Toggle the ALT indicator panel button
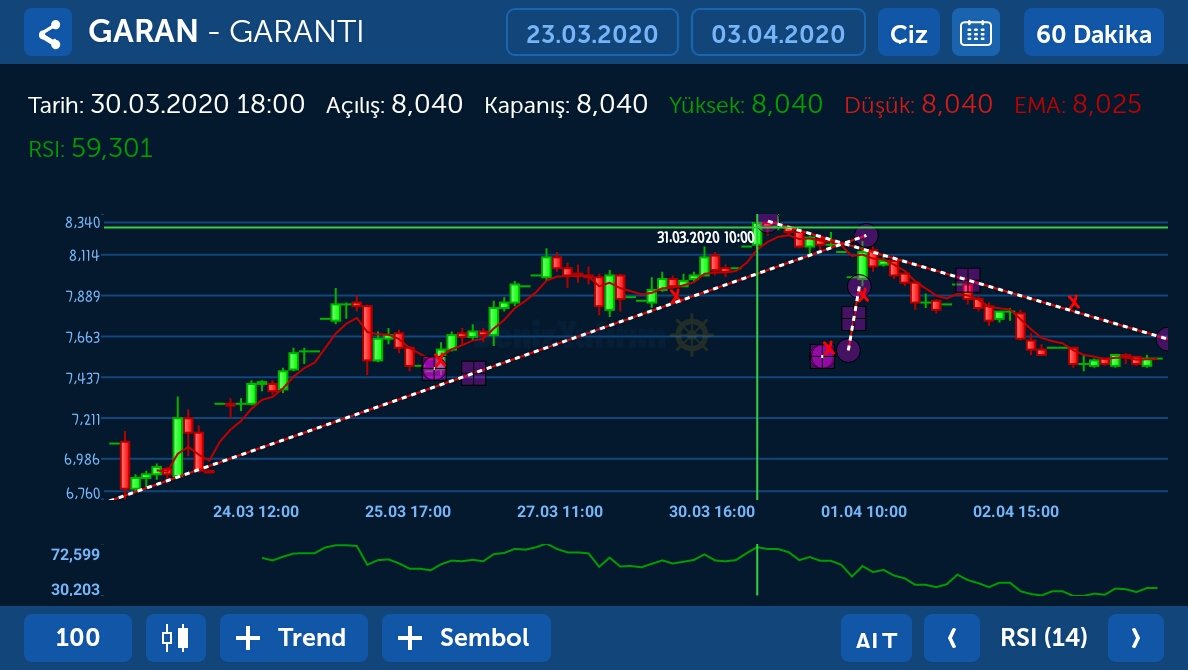The image size is (1188, 670). (876, 637)
